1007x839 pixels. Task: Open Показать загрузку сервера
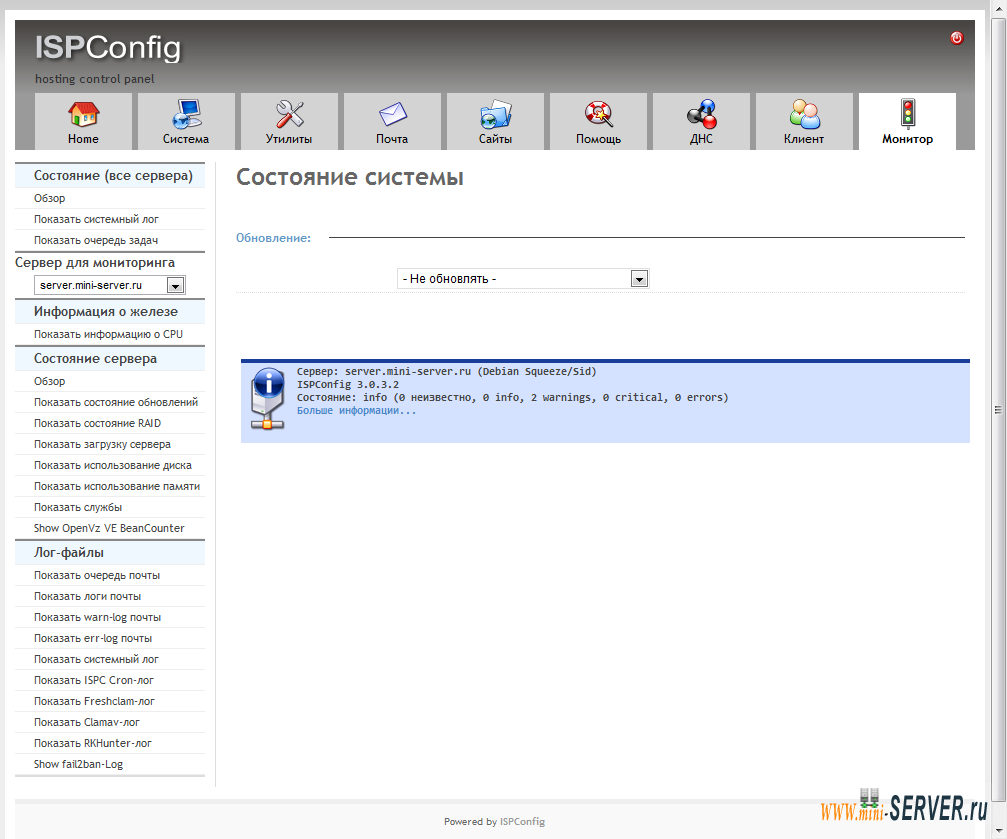coord(102,445)
